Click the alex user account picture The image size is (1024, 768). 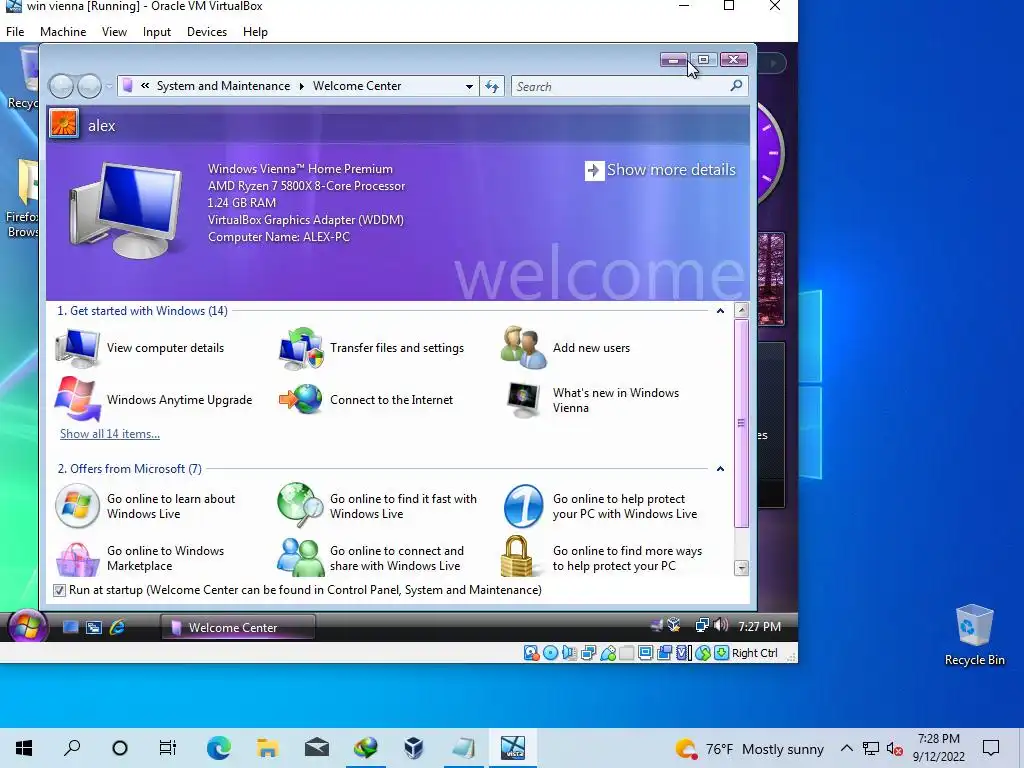pyautogui.click(x=63, y=123)
